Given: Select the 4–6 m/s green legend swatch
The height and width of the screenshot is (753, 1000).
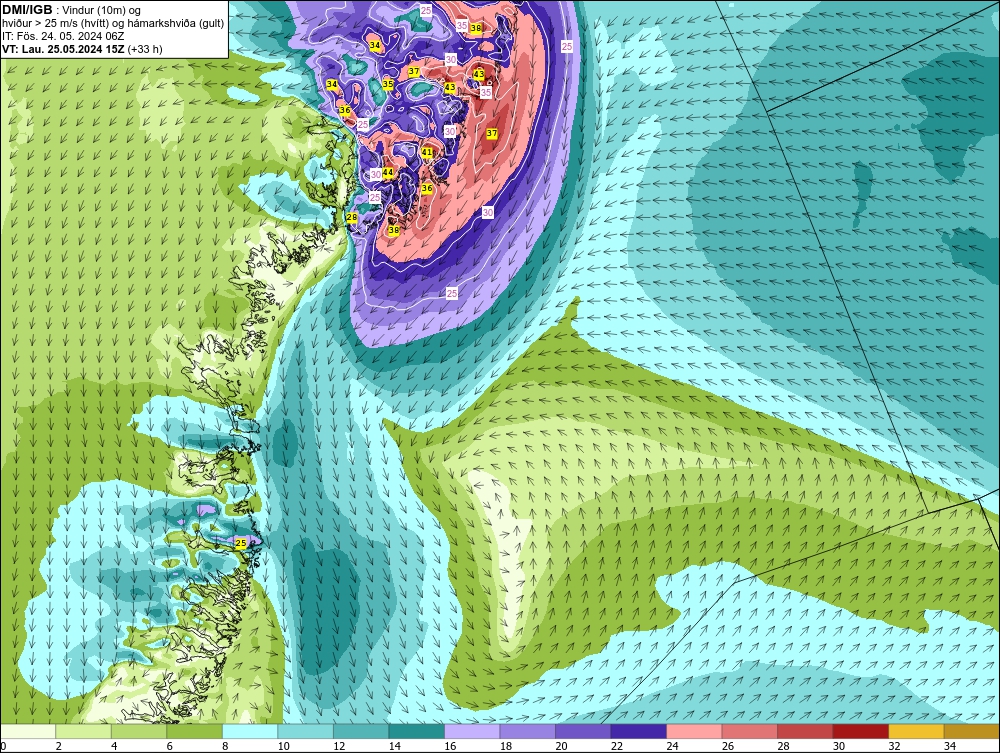Looking at the screenshot, I should coord(139,731).
